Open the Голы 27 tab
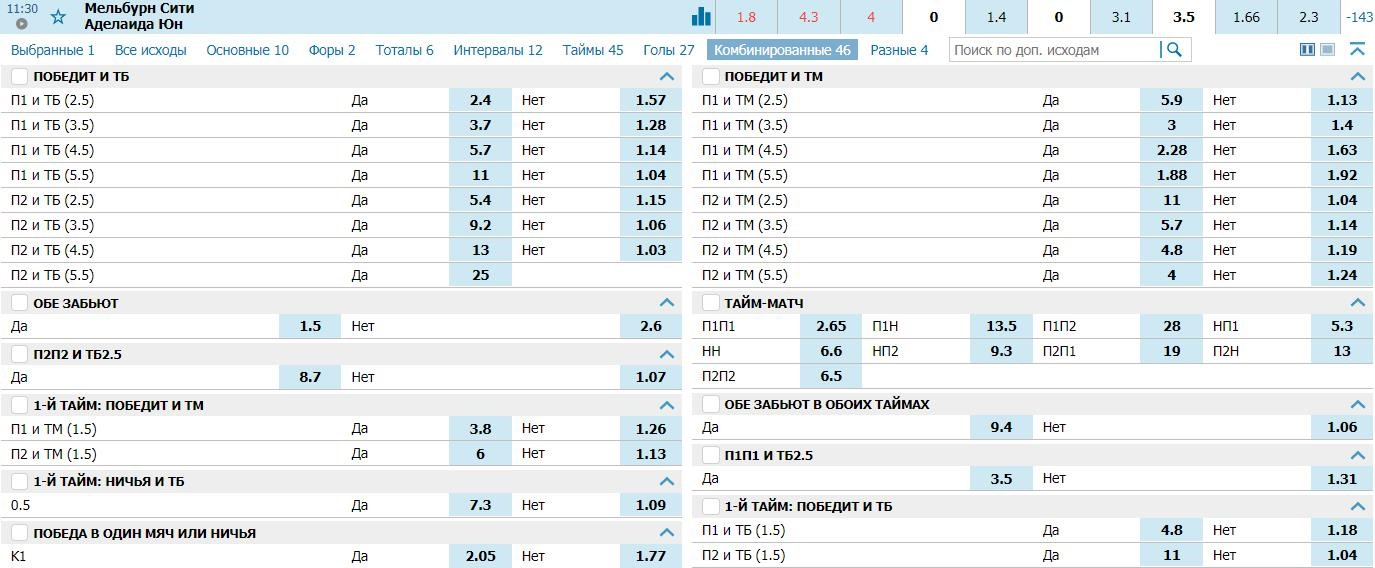Screen dimensions: 1375x568 669,50
